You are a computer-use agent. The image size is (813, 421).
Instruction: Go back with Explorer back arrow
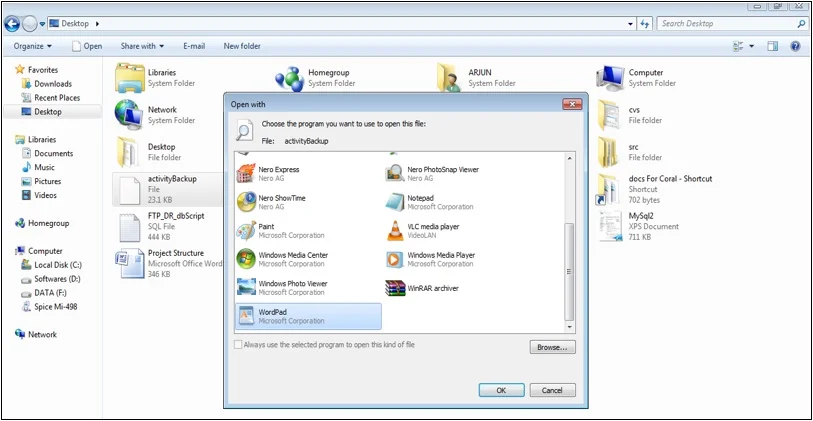pyautogui.click(x=12, y=24)
